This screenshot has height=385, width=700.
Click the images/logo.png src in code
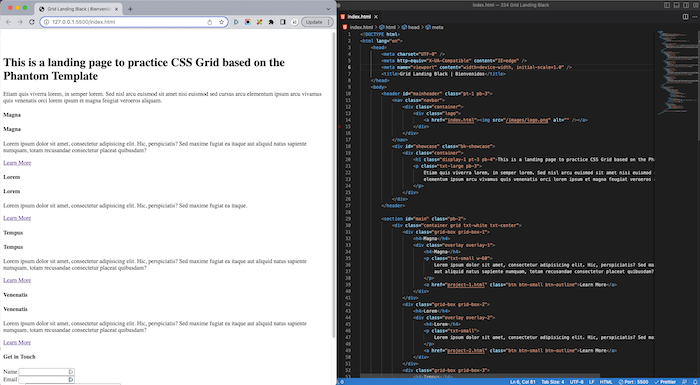[x=527, y=120]
